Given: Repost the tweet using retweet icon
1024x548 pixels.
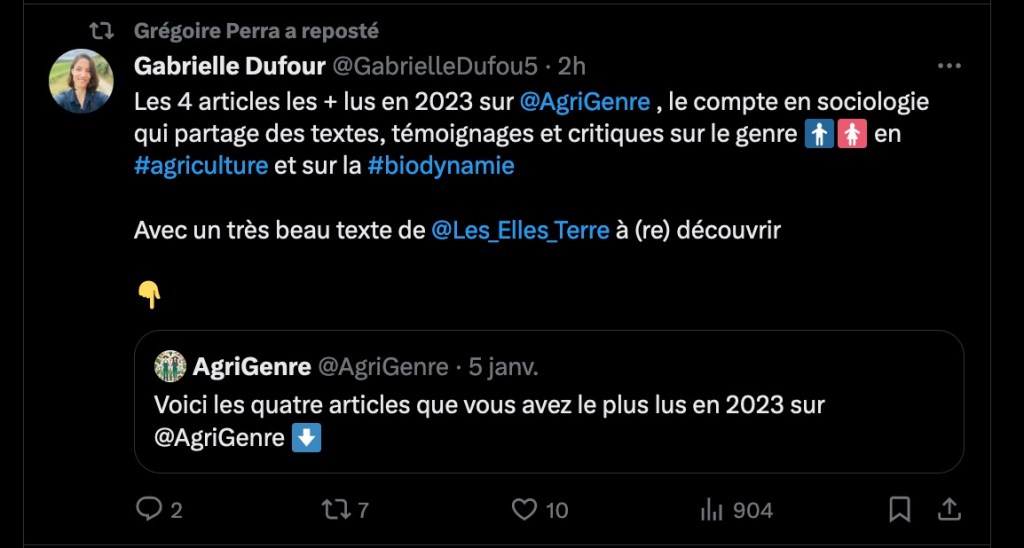Looking at the screenshot, I should tap(334, 510).
